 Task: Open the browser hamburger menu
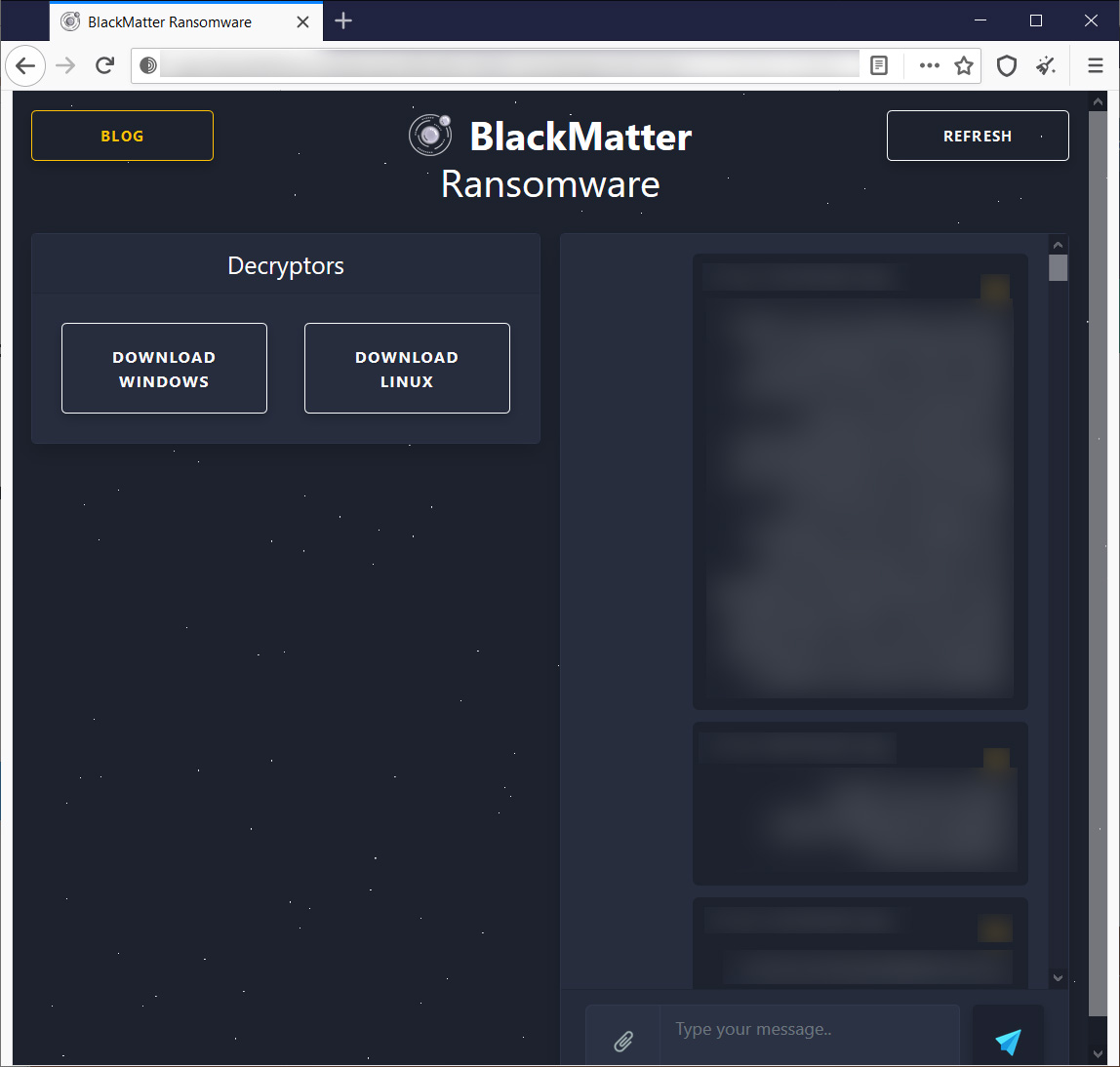coord(1095,65)
